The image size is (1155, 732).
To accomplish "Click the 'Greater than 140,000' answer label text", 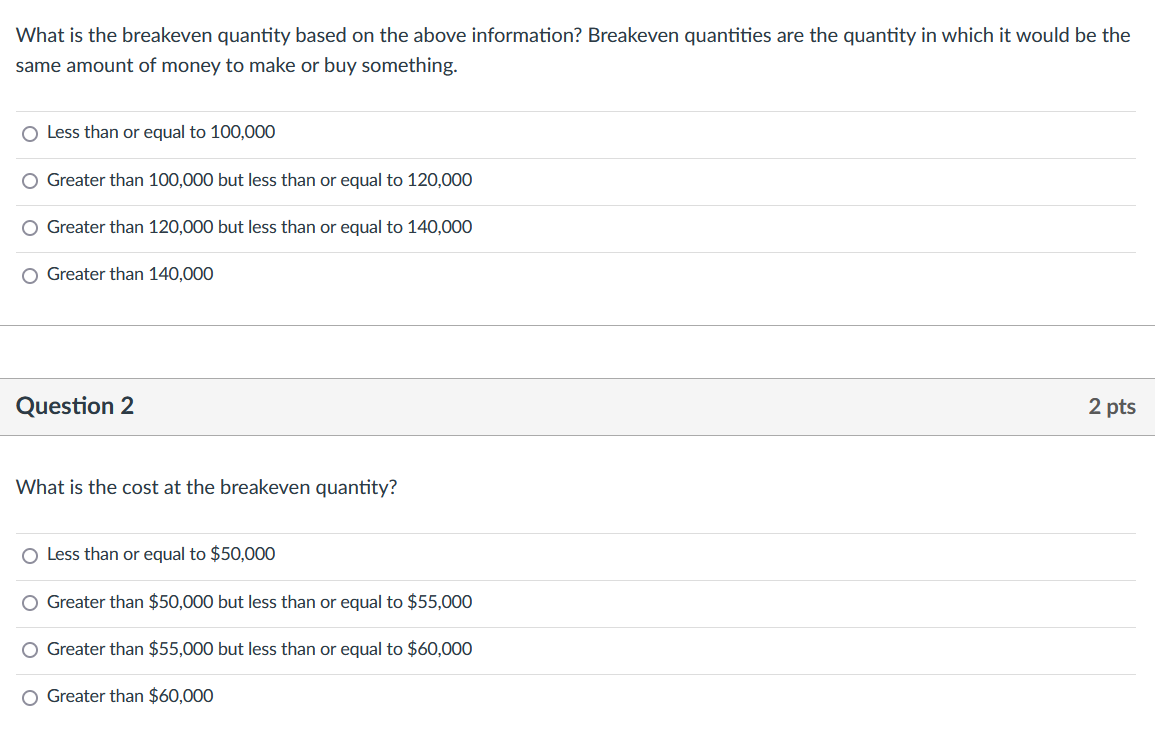I will [x=130, y=274].
